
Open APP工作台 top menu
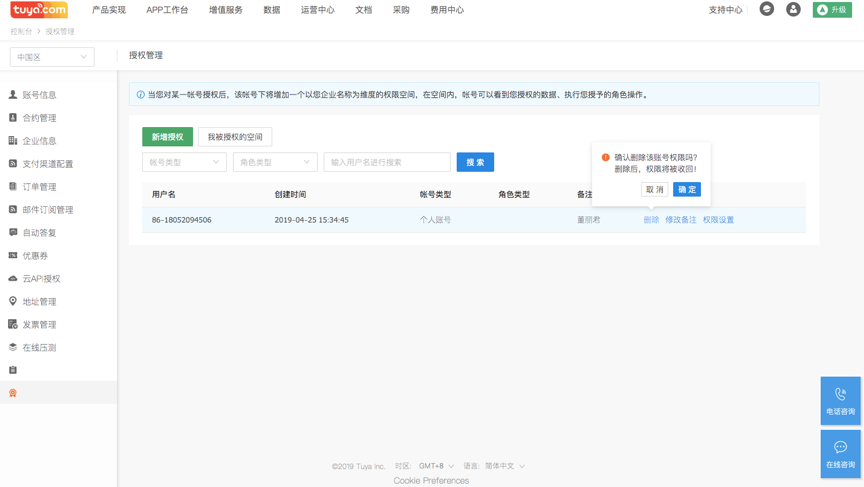point(167,10)
